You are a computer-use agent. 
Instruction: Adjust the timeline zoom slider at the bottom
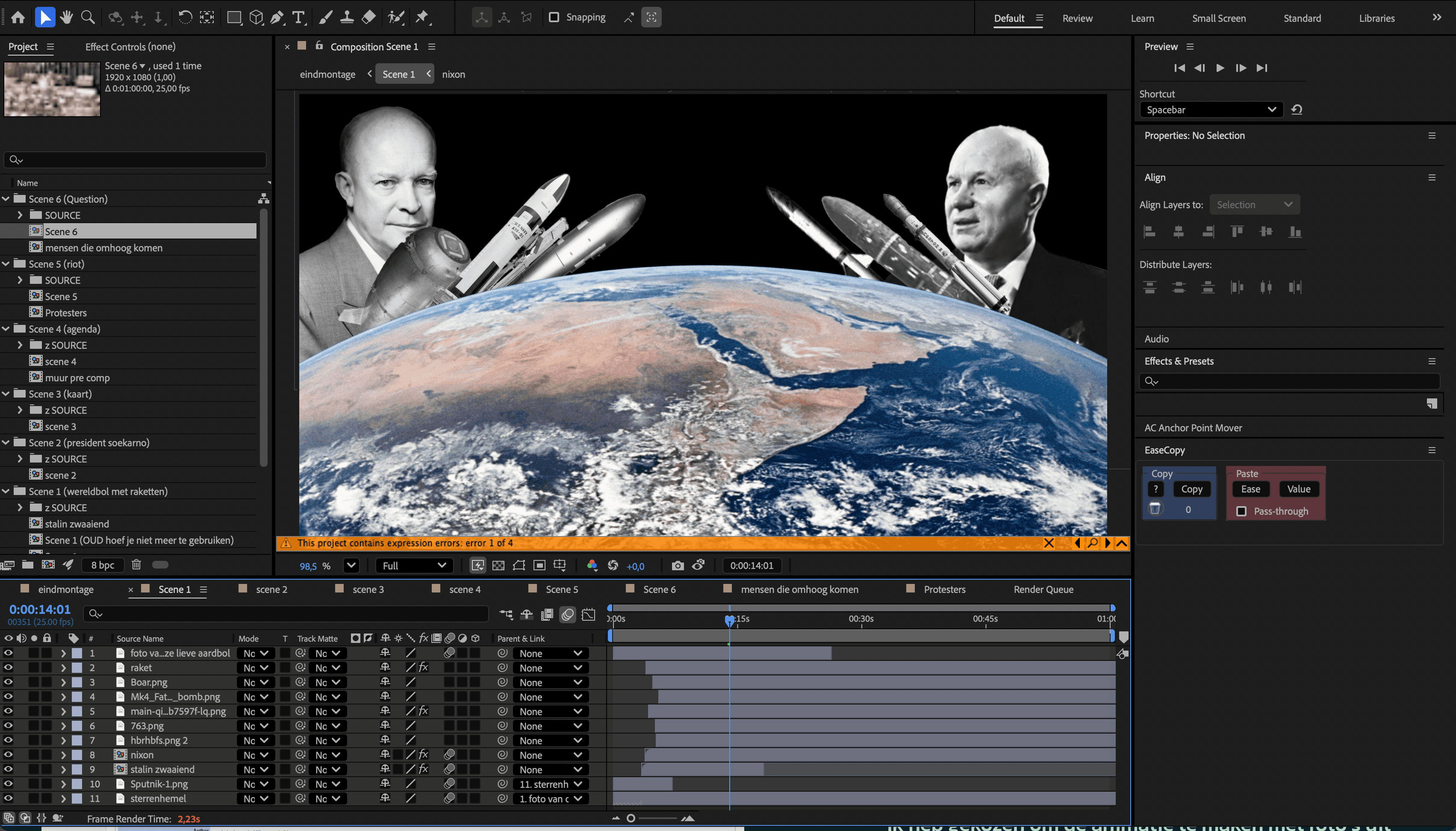(x=631, y=818)
